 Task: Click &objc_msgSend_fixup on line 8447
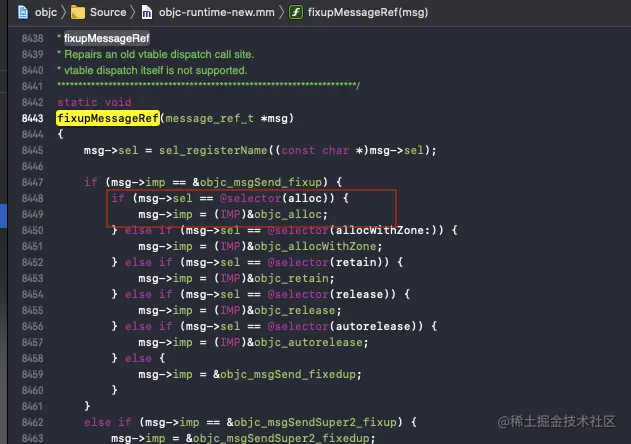(257, 182)
